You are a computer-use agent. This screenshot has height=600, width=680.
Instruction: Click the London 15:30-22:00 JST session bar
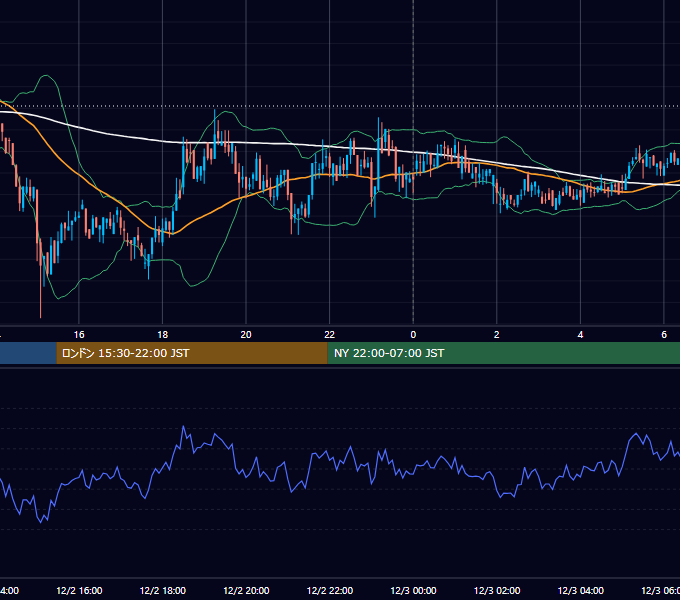tap(192, 353)
